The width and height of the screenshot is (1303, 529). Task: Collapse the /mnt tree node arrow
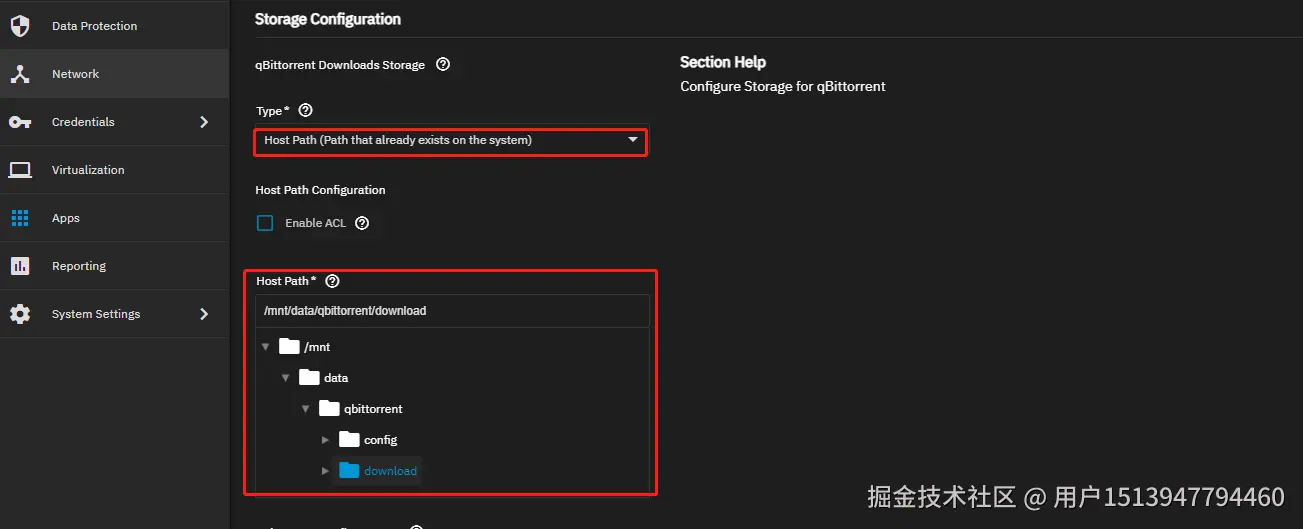265,347
